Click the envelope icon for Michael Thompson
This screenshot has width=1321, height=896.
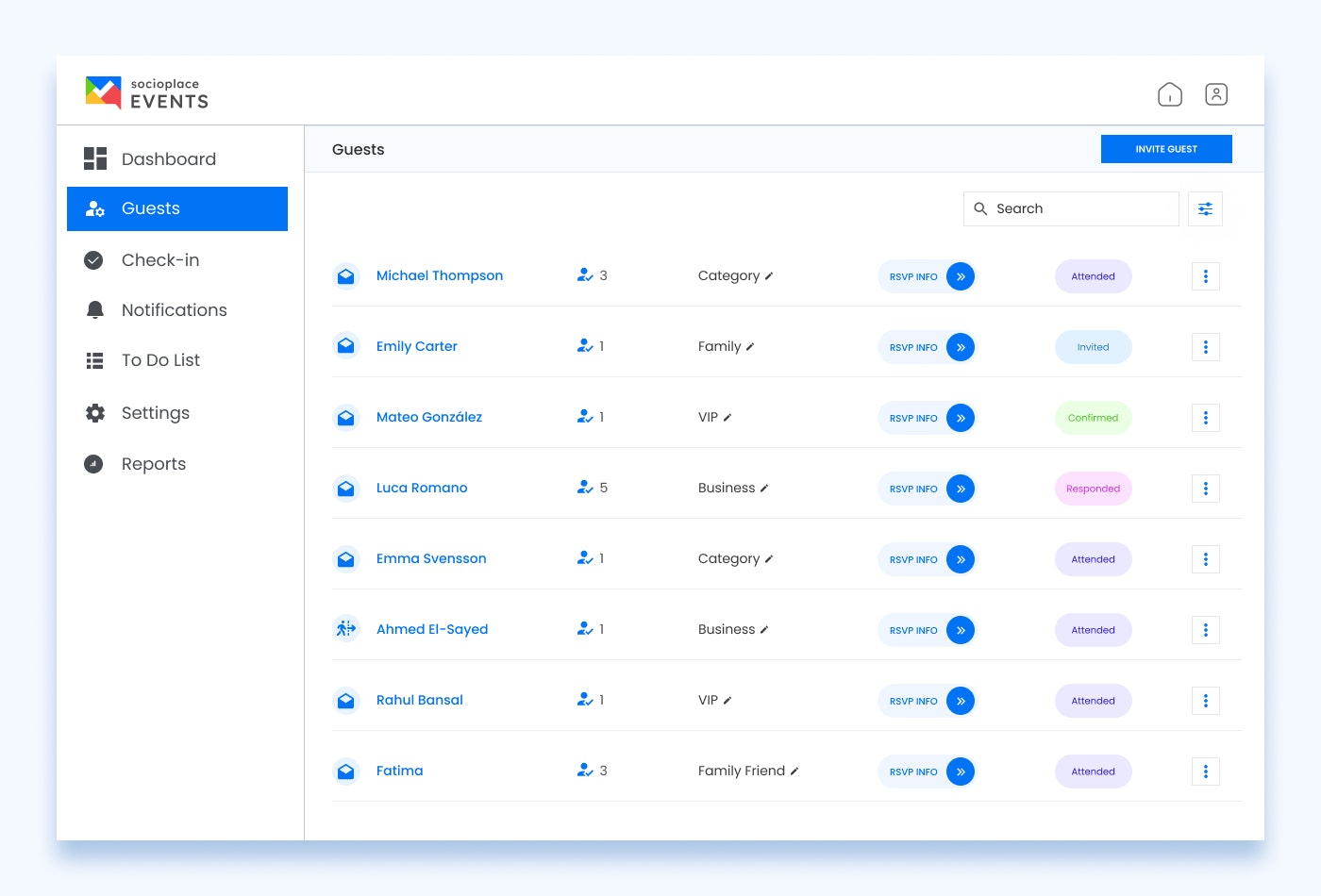(x=346, y=276)
